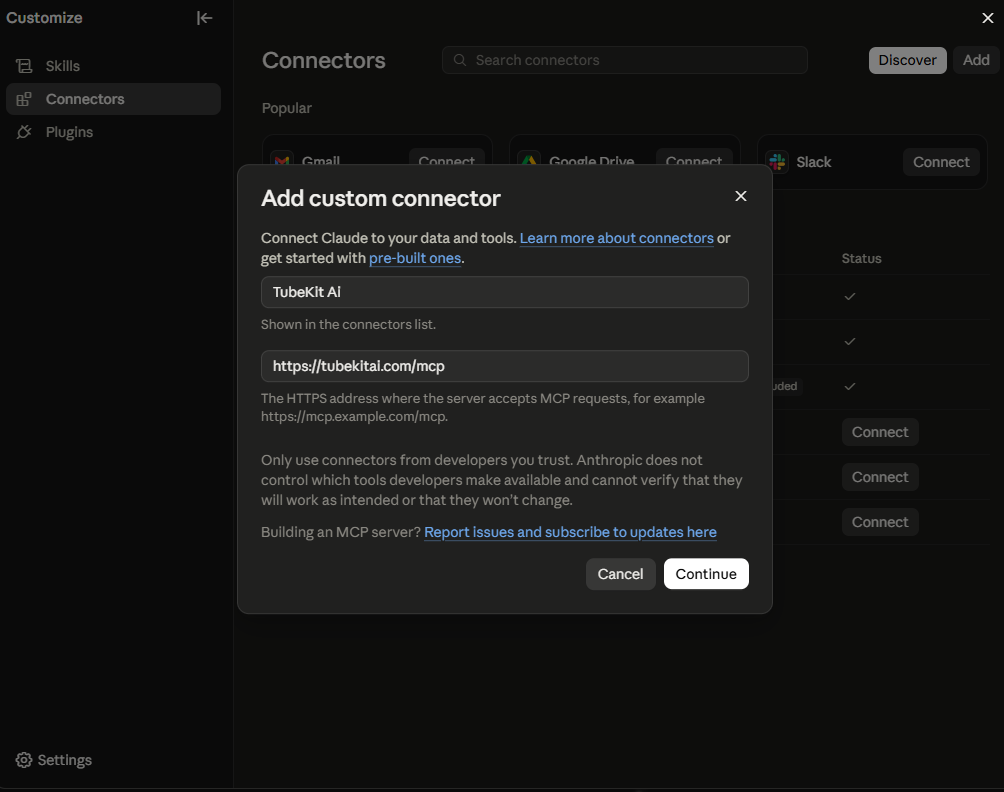Image resolution: width=1004 pixels, height=792 pixels.
Task: Click the HTTPS address helper text
Action: click(x=483, y=407)
